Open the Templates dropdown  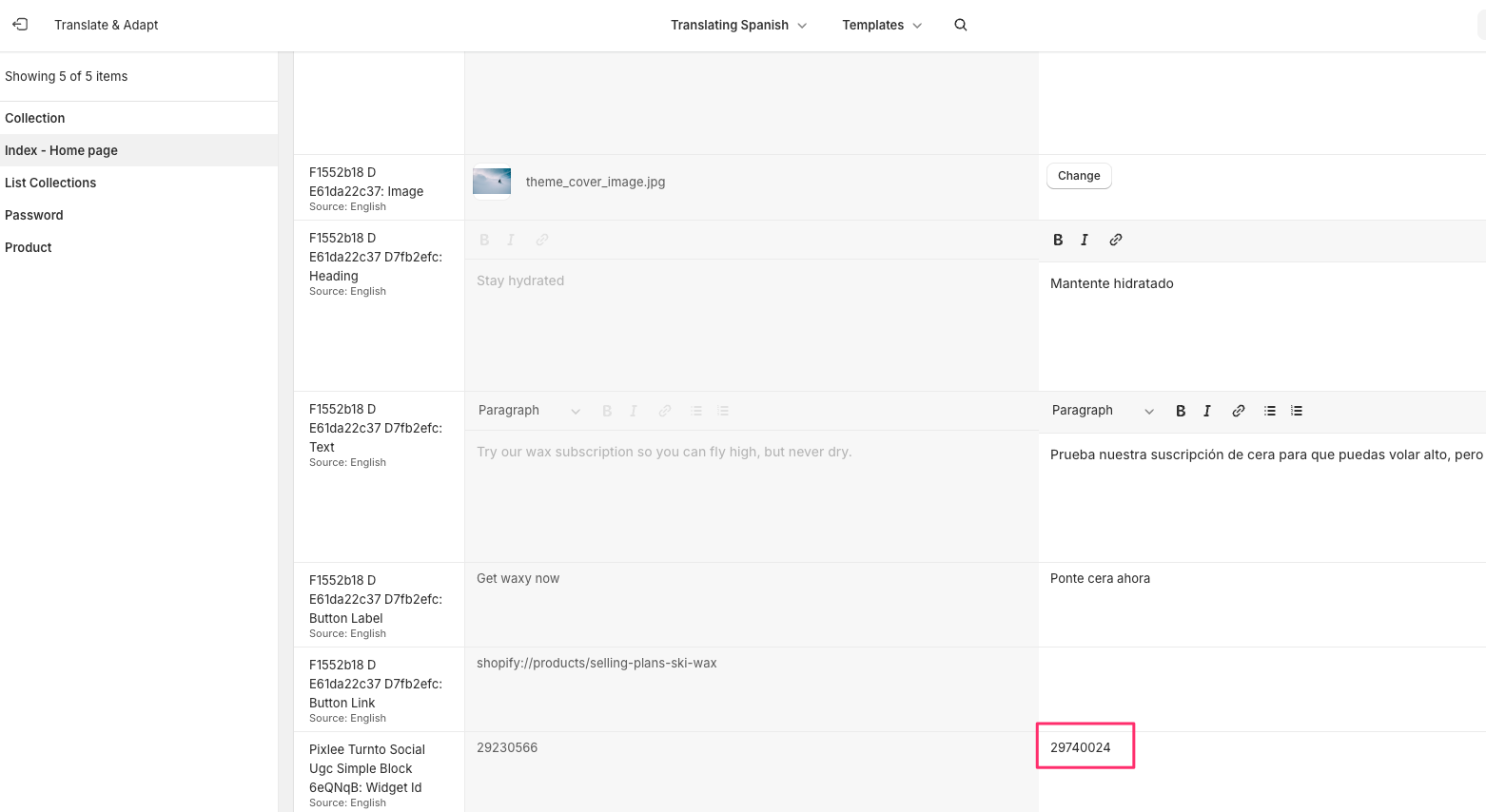882,25
